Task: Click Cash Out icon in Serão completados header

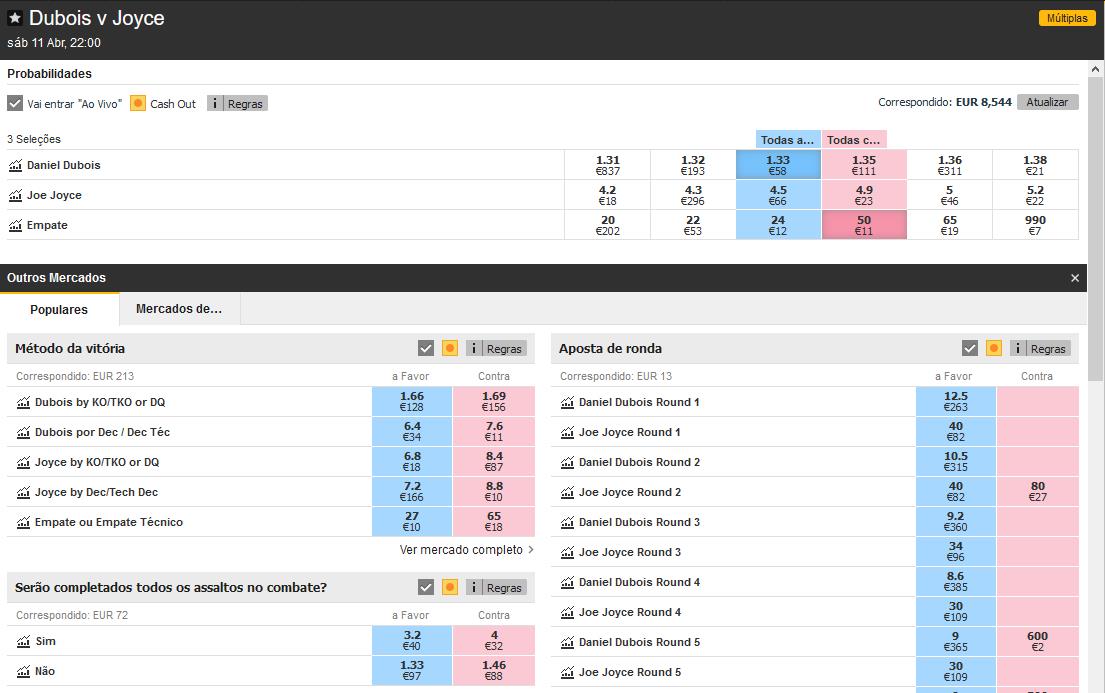Action: point(450,587)
